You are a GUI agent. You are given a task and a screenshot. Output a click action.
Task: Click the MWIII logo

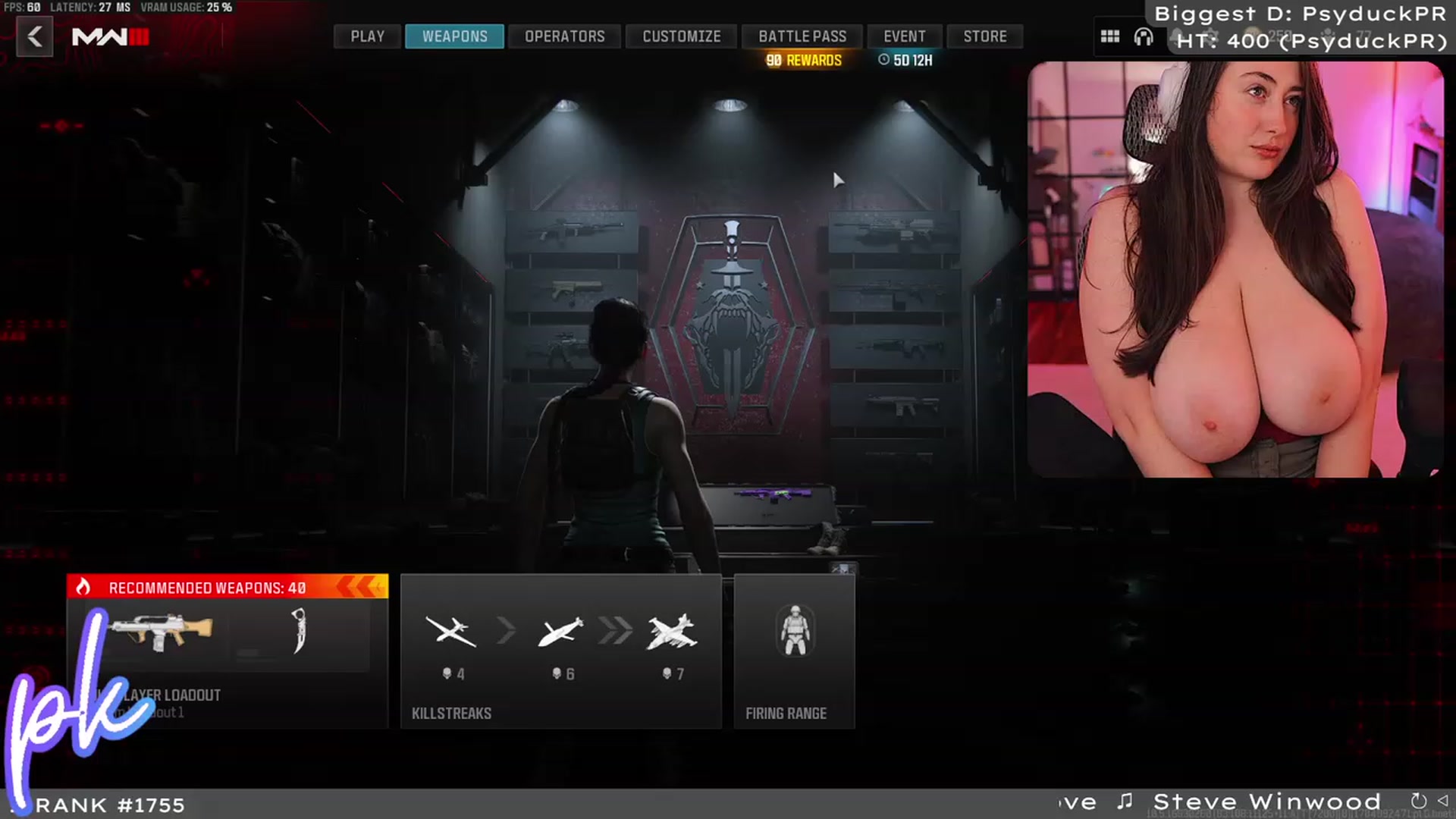click(111, 36)
